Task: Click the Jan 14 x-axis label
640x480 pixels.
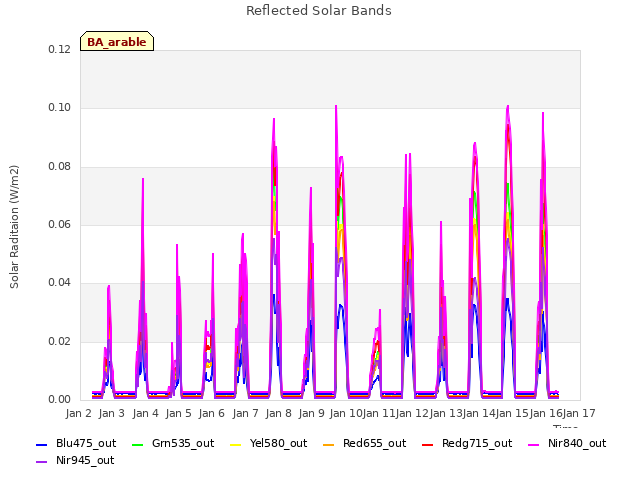Action: (479, 413)
